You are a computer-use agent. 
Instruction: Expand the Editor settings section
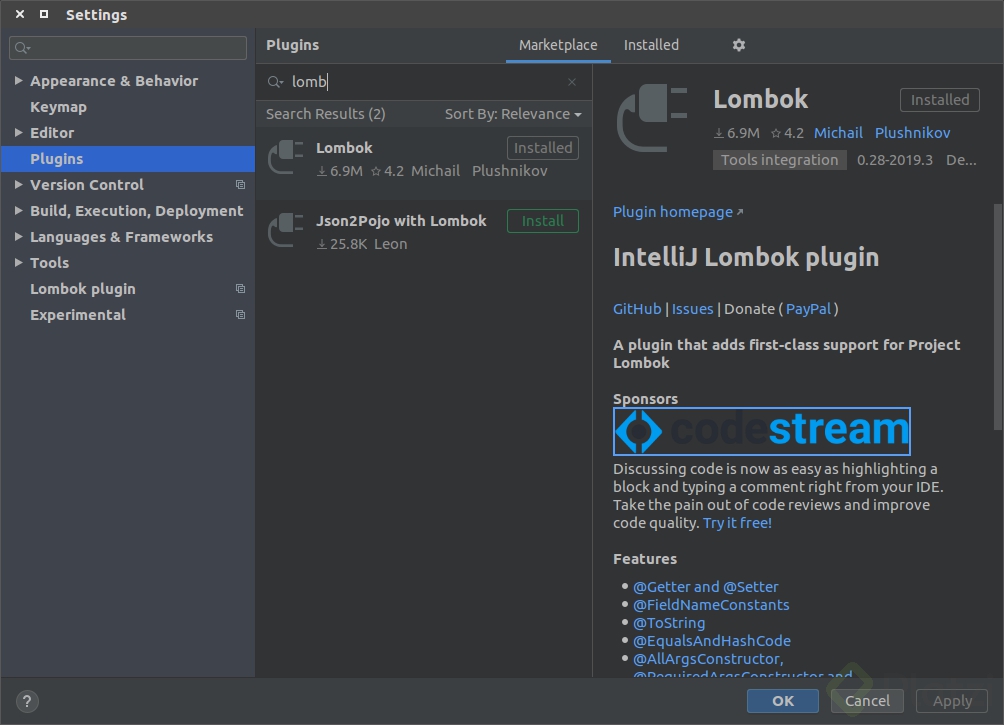(19, 133)
